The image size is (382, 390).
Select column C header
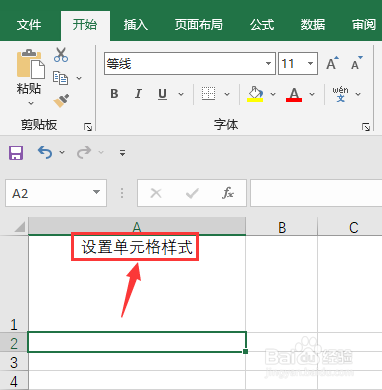350,227
